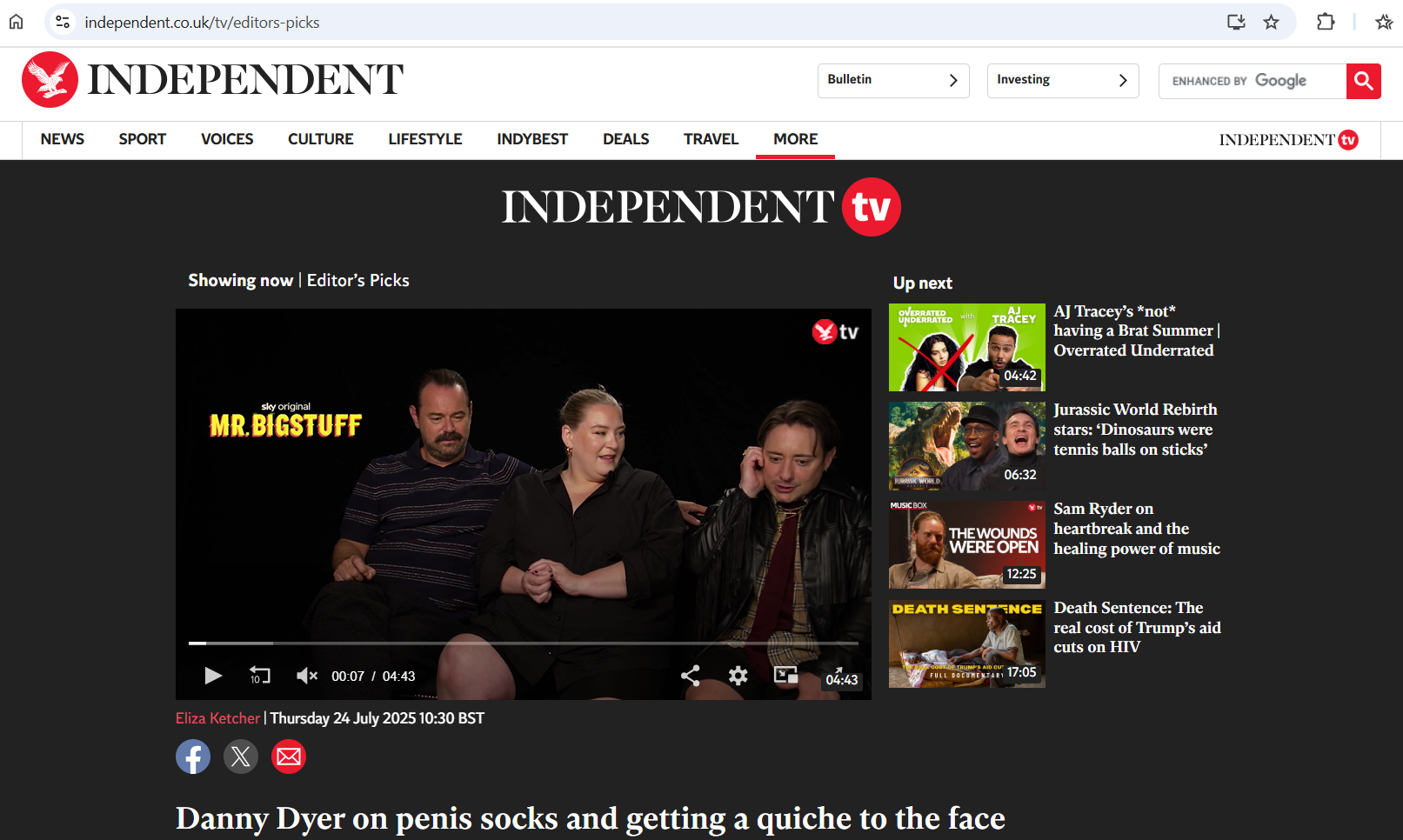This screenshot has width=1403, height=840.
Task: Open site information icon in address bar
Action: [63, 22]
